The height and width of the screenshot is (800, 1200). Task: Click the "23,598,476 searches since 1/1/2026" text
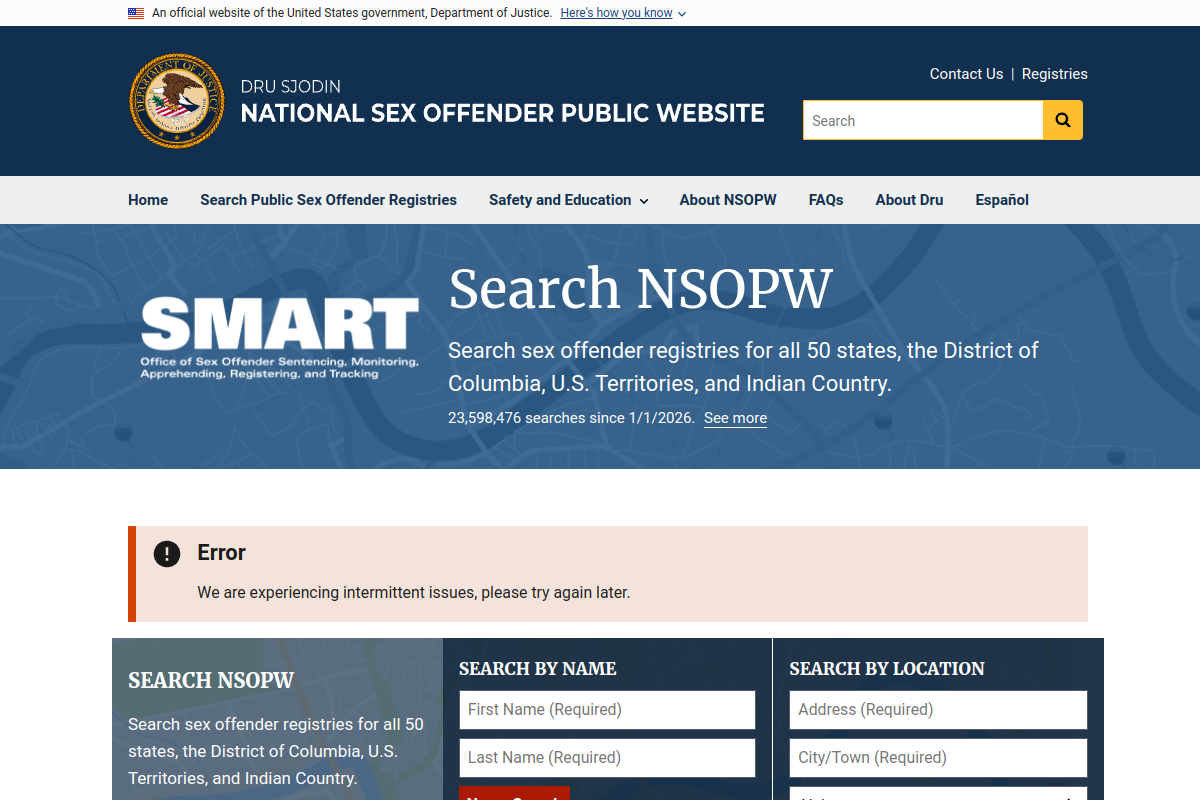click(571, 418)
